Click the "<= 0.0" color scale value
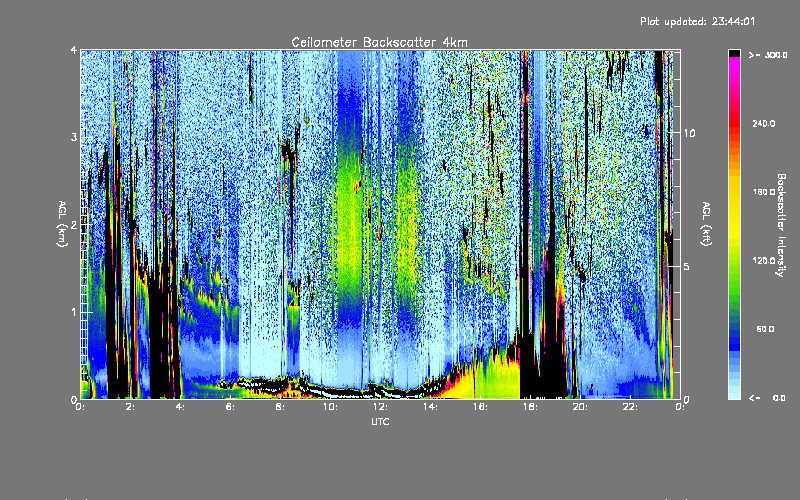This screenshot has width=800, height=500. tap(768, 397)
